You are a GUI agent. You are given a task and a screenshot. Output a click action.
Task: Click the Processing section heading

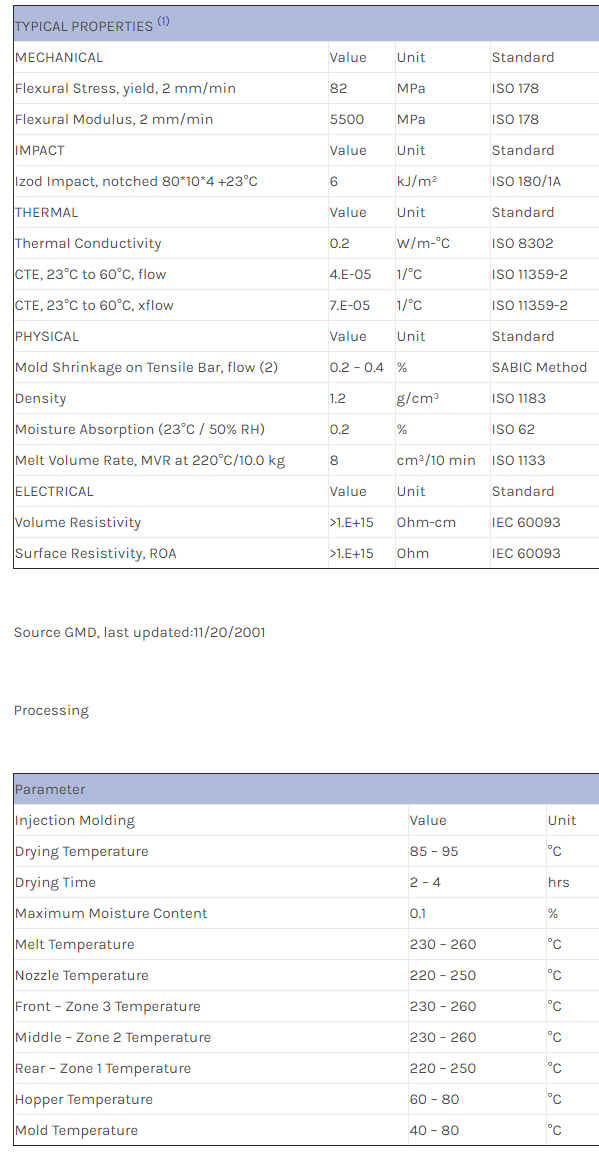pos(52,711)
